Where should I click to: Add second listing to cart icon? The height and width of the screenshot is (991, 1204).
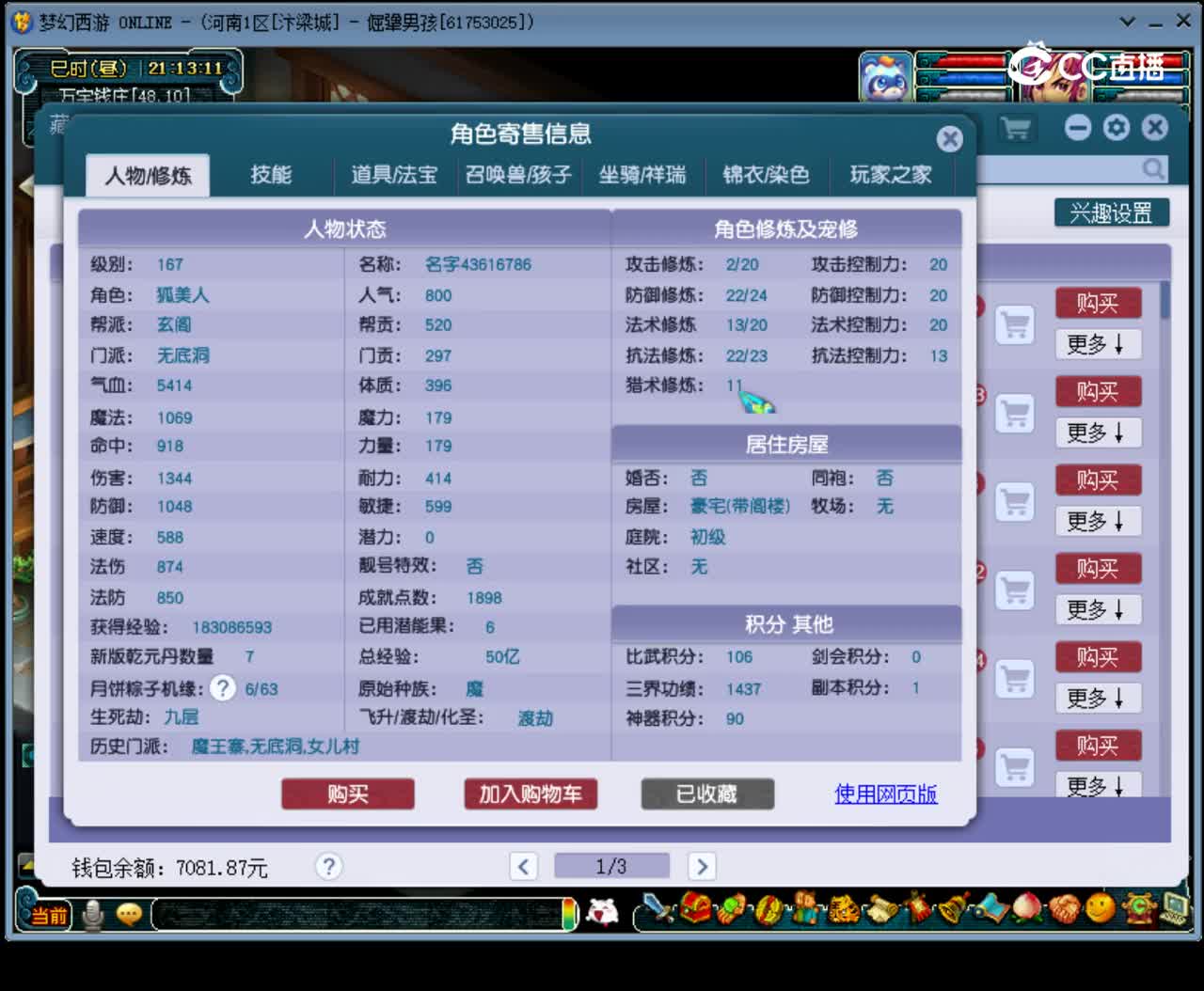[x=1015, y=414]
